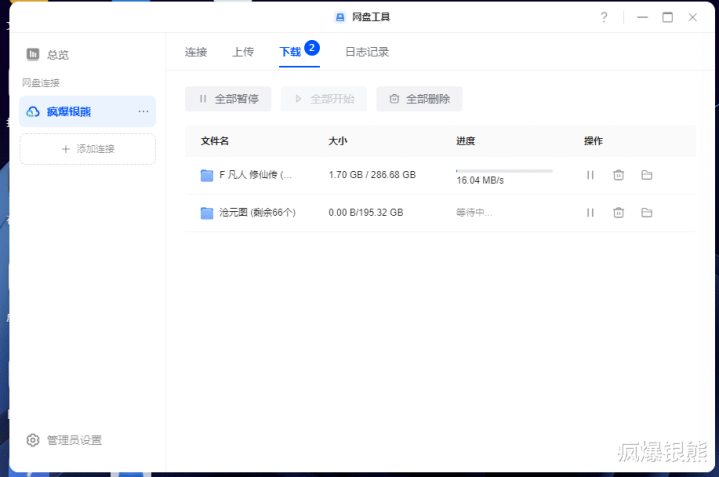Click the 全部暂停 button
Viewport: 719px width, 477px height.
(x=228, y=99)
